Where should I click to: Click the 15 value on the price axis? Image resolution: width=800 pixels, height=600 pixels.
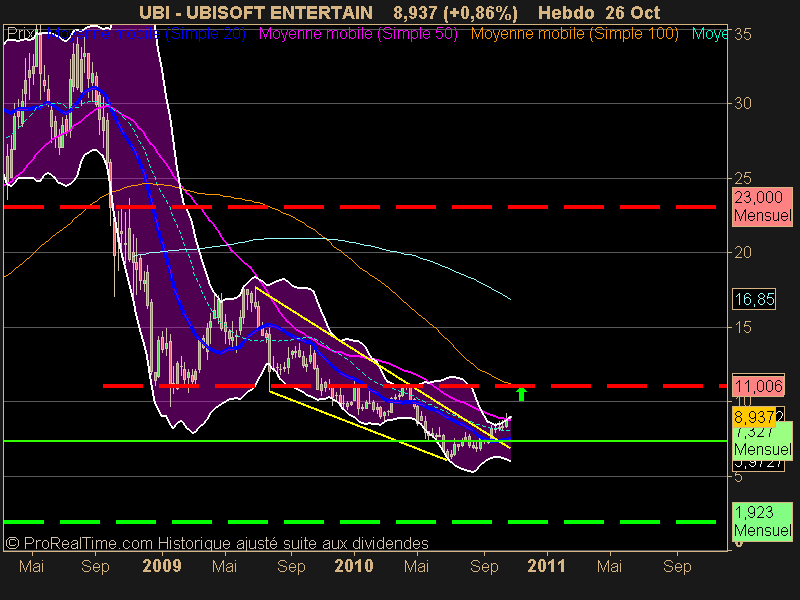pyautogui.click(x=743, y=327)
